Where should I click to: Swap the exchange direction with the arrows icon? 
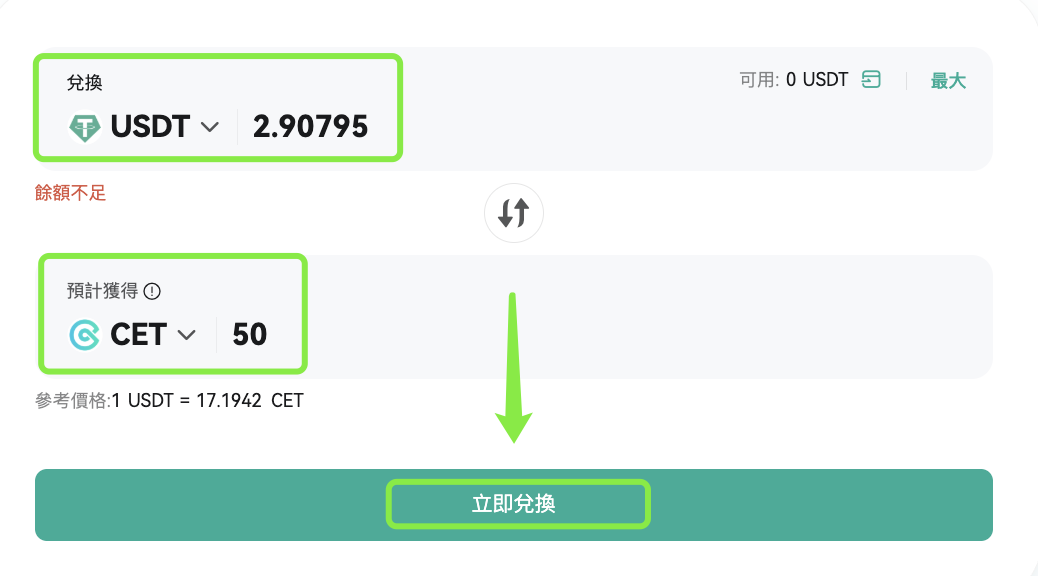pyautogui.click(x=513, y=213)
